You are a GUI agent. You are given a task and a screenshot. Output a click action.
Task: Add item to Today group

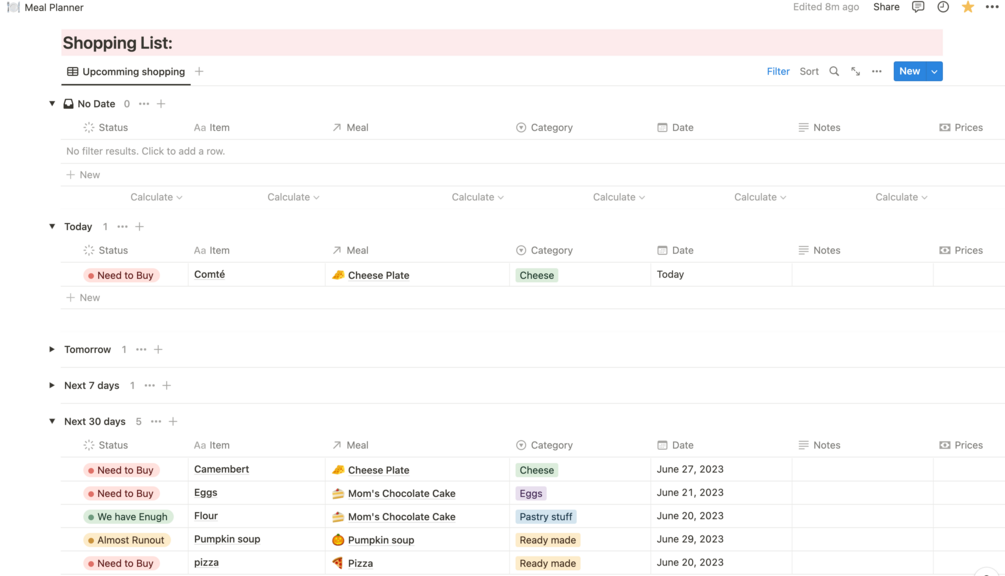(x=140, y=227)
